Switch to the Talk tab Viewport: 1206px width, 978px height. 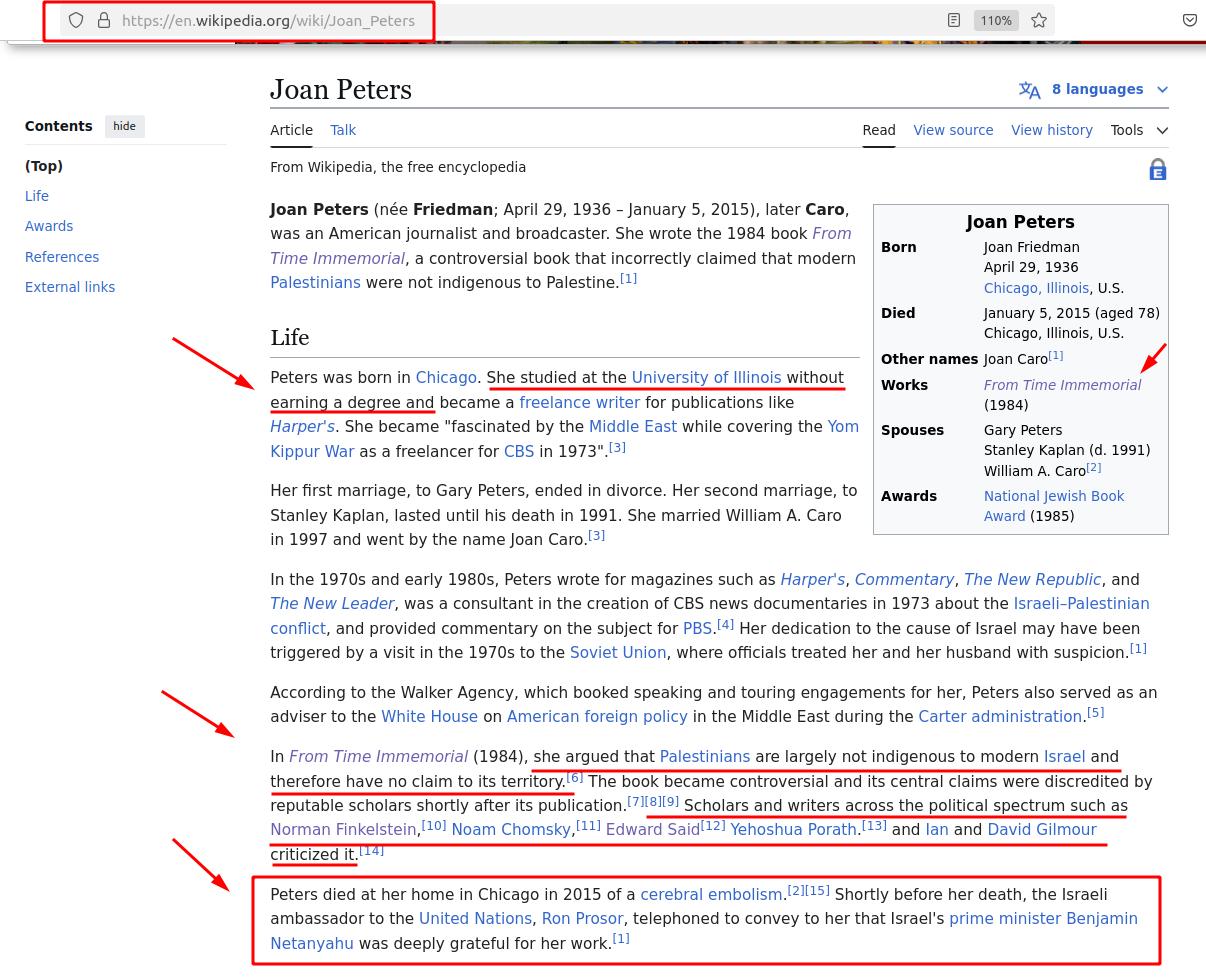[x=343, y=130]
